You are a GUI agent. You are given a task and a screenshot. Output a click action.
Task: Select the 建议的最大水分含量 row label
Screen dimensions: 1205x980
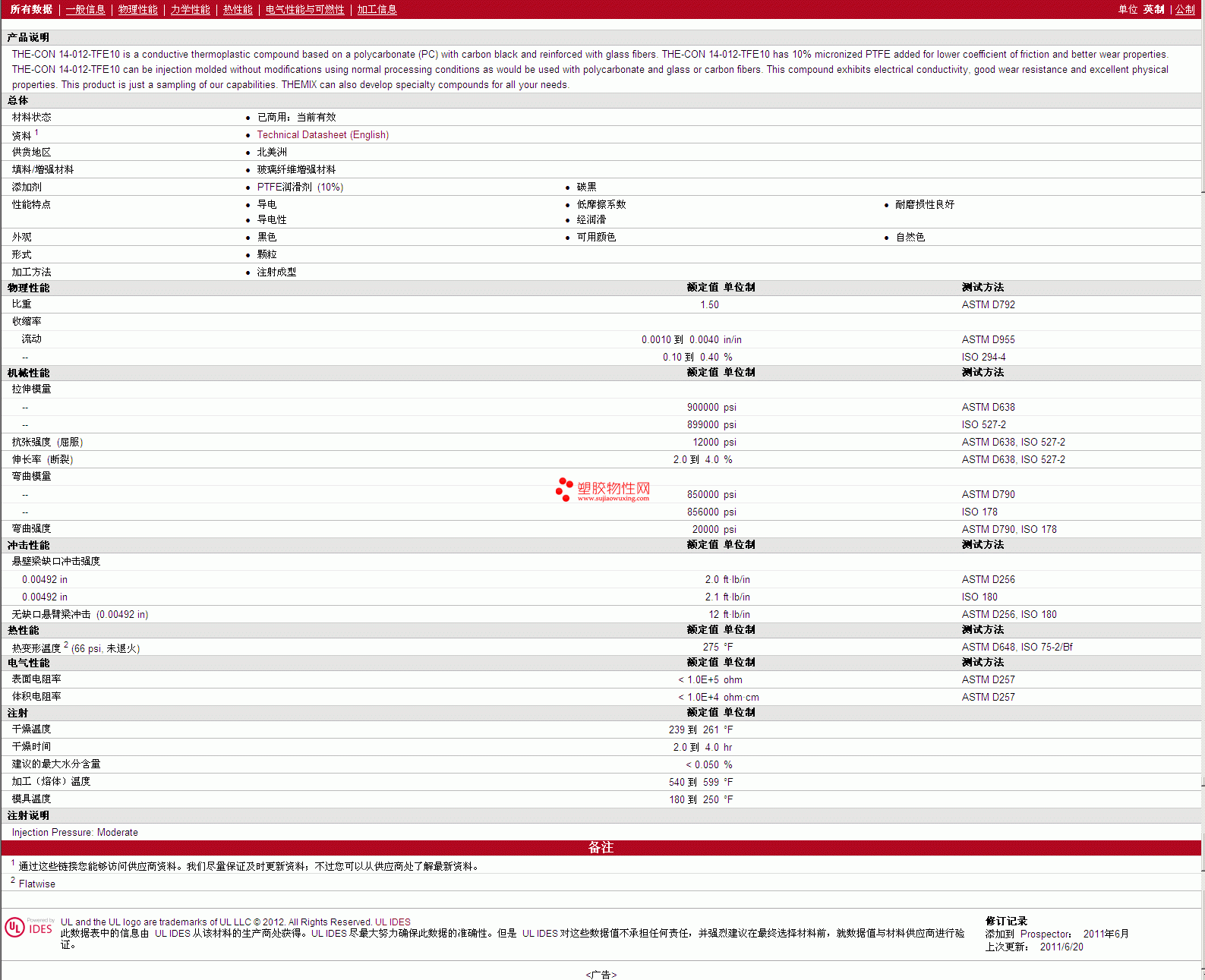[56, 764]
